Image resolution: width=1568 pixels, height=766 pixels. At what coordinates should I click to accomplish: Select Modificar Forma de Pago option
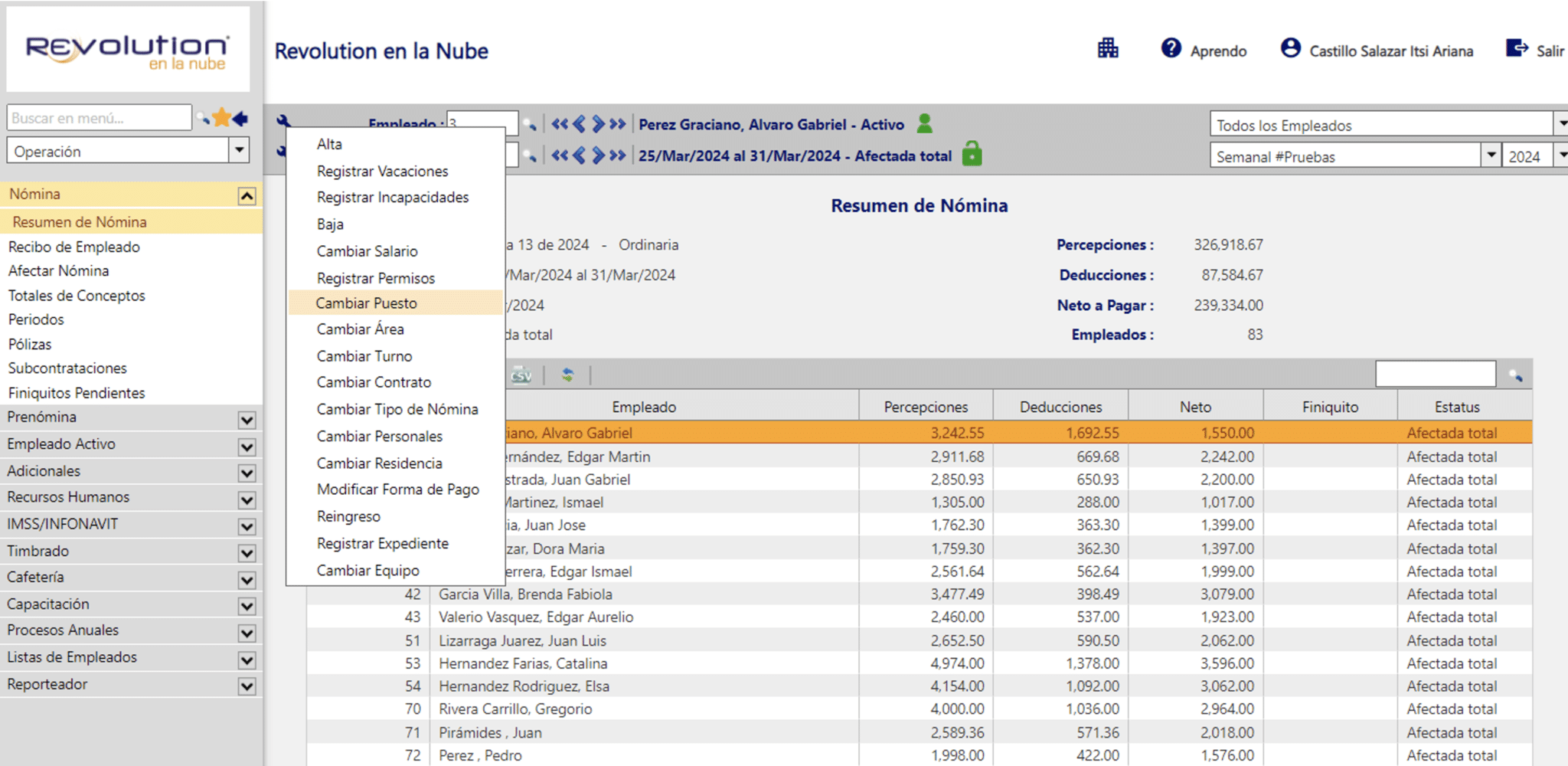coord(397,489)
